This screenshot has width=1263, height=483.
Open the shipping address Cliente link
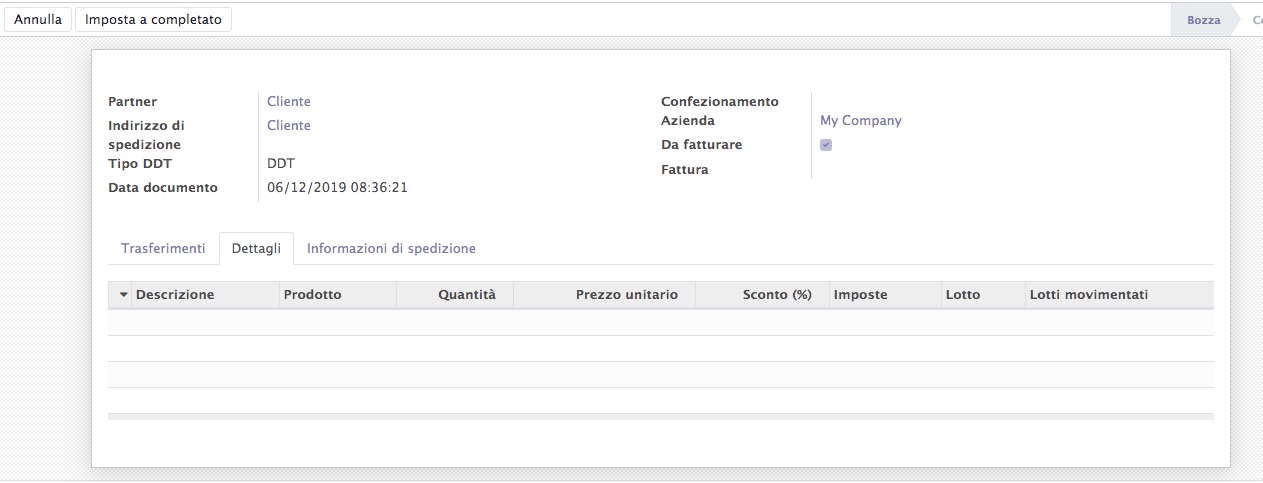point(289,125)
